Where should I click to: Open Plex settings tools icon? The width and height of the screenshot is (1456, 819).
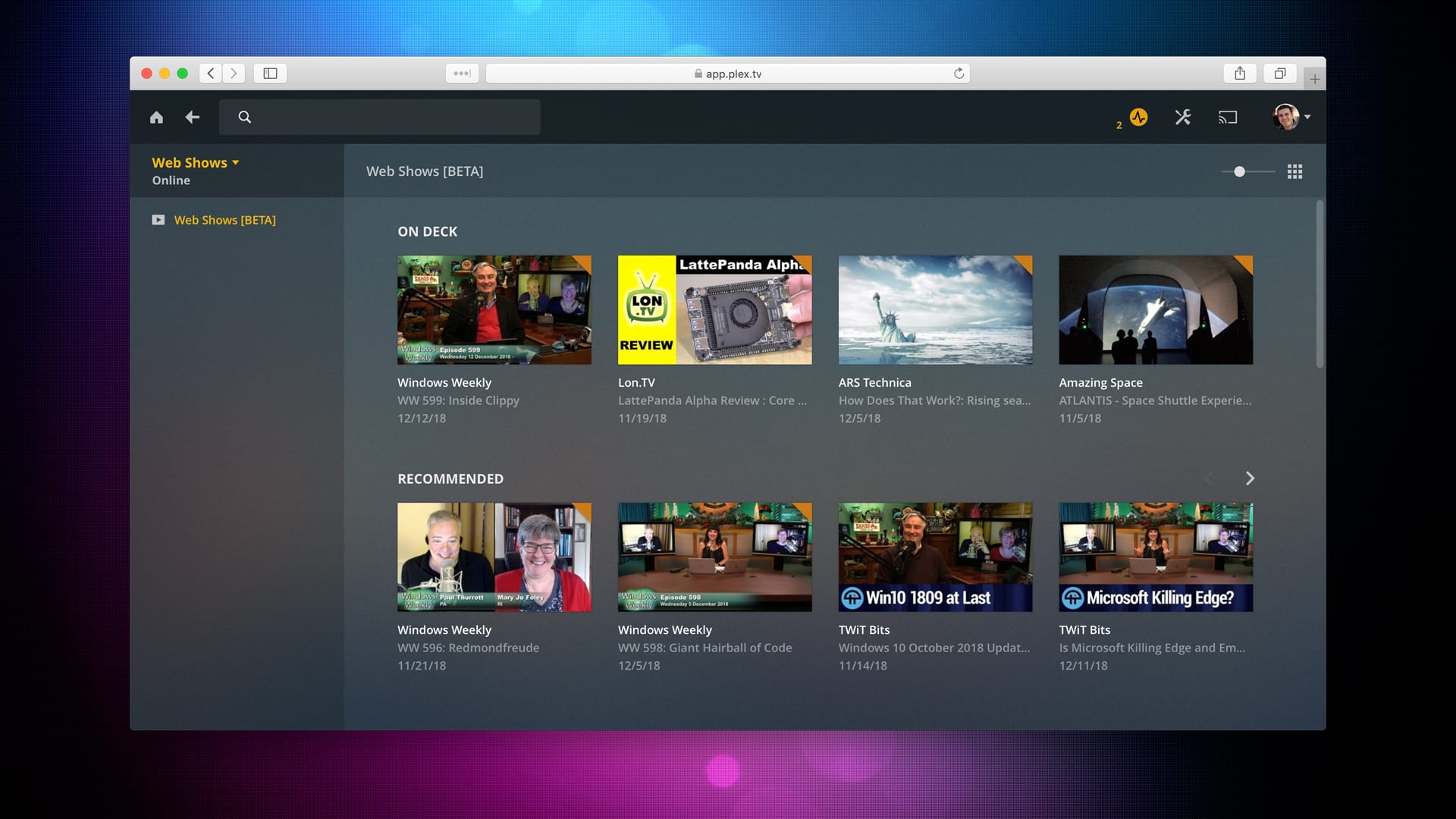tap(1183, 117)
